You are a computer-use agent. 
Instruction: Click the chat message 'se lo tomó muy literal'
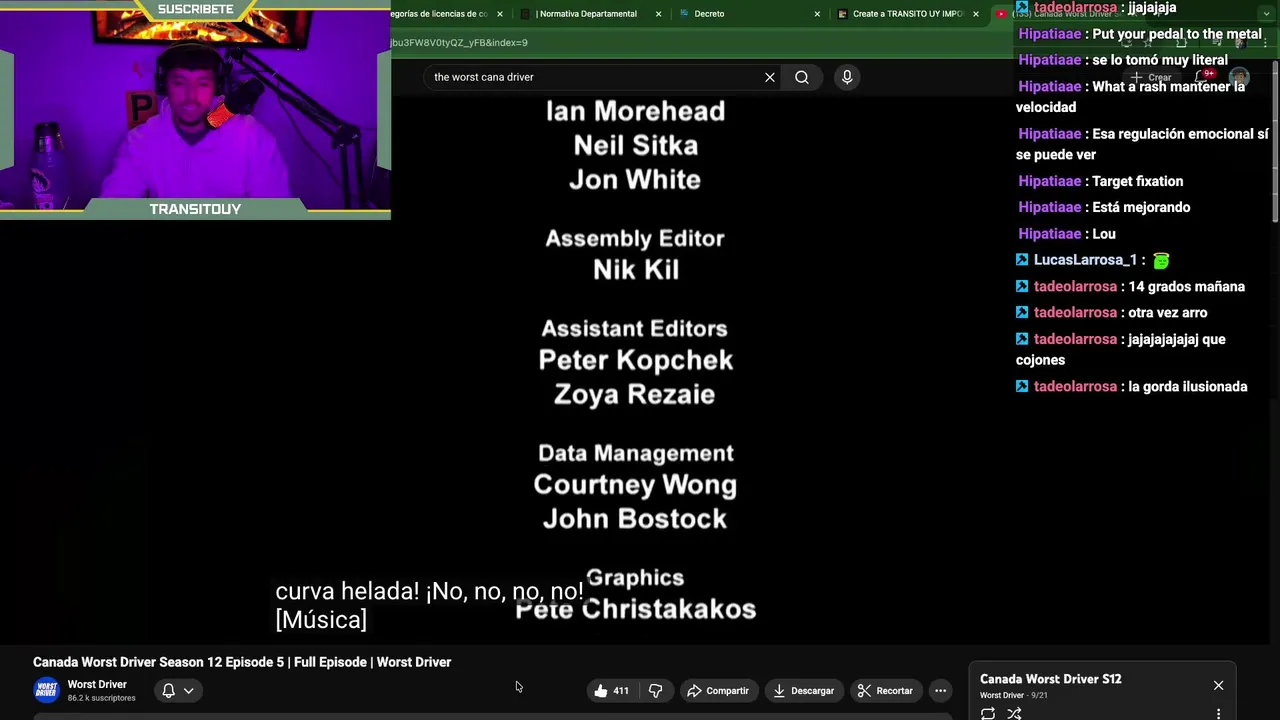click(1160, 60)
